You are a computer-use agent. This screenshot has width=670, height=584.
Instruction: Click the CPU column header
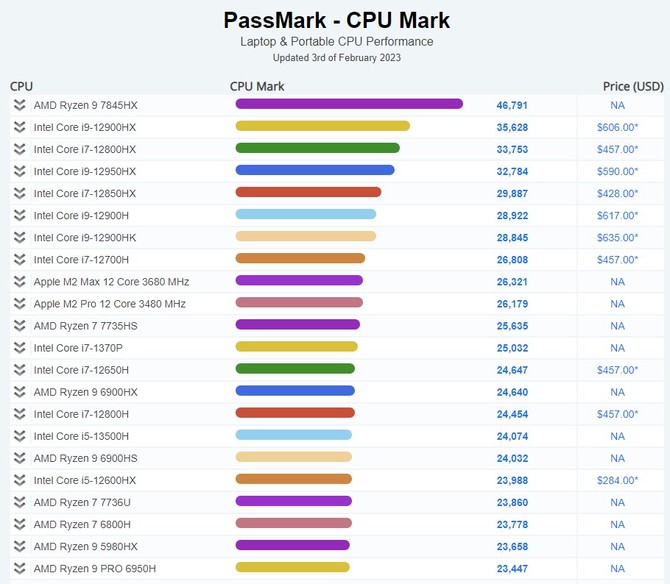pyautogui.click(x=21, y=86)
